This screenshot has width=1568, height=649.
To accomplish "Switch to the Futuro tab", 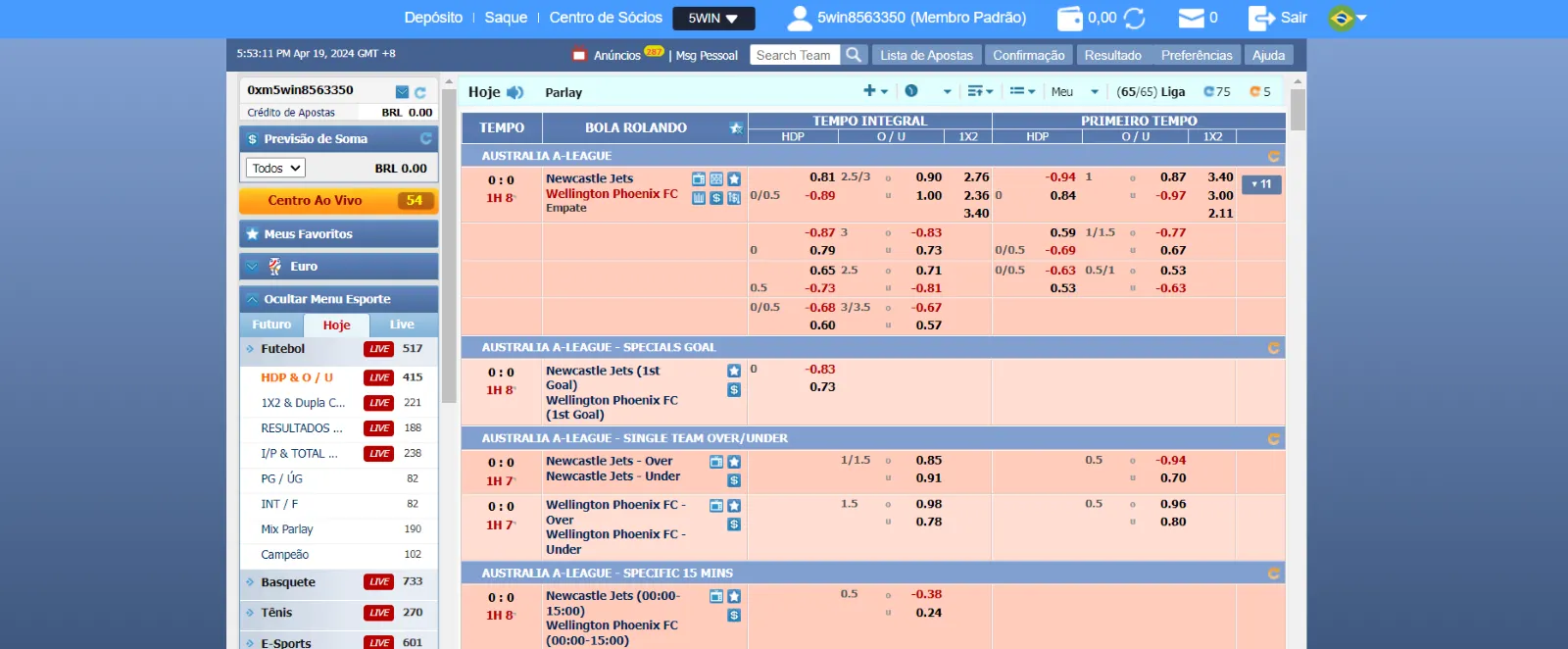I will 271,324.
